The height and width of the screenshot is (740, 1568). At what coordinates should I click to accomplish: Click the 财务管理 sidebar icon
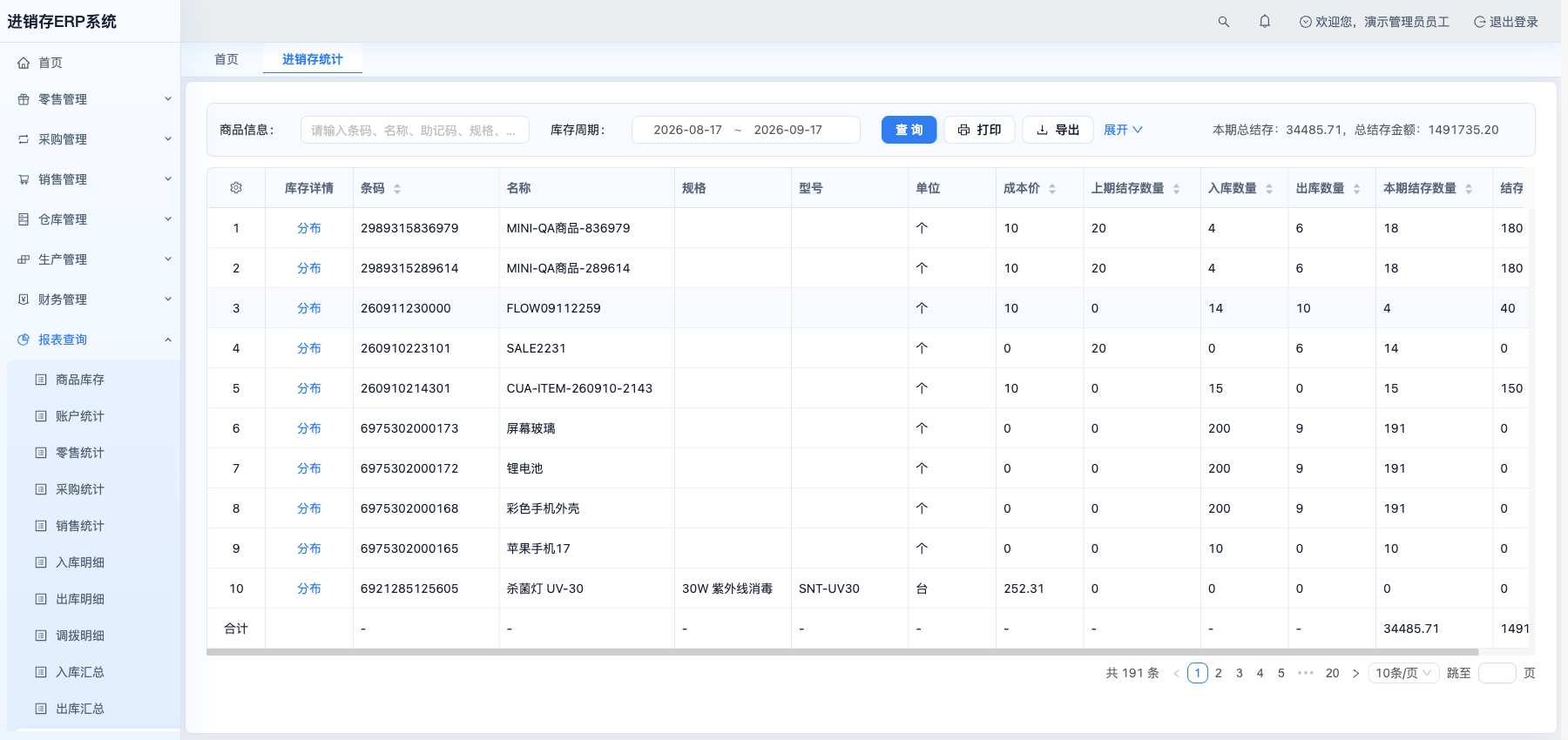click(x=24, y=299)
